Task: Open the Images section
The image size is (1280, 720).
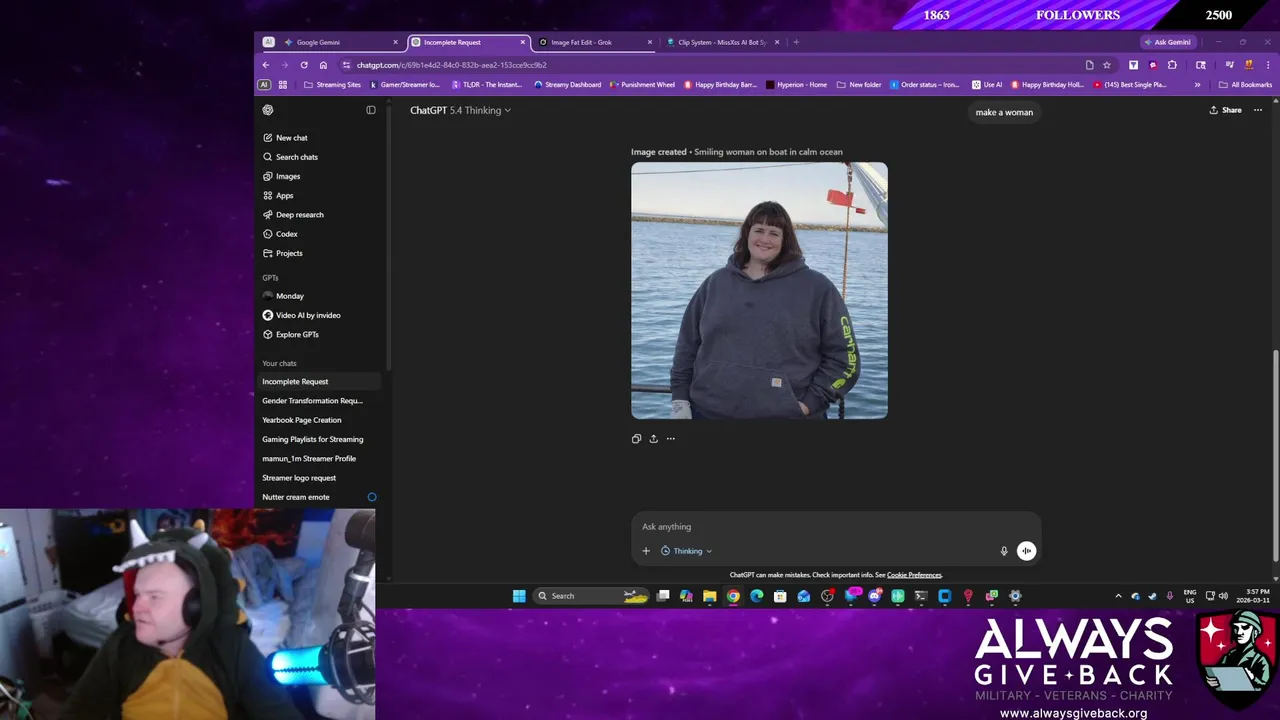Action: 320,176
